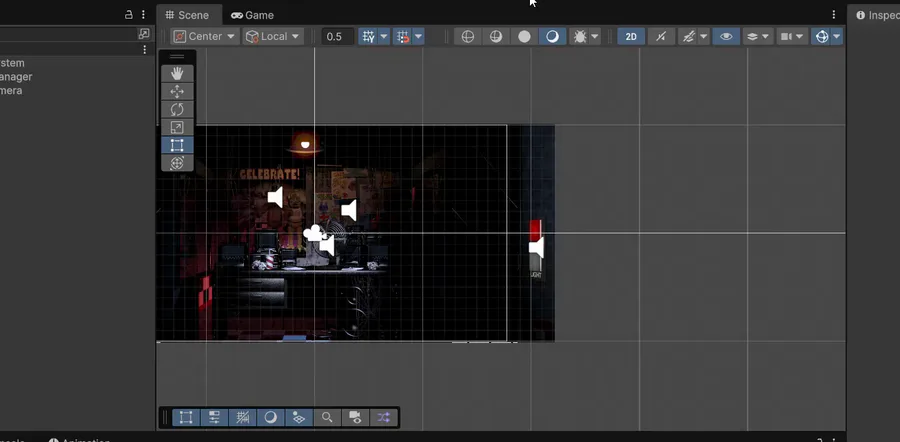This screenshot has width=900, height=442.
Task: Toggle Tool Settings overlay button
Action: click(x=214, y=417)
